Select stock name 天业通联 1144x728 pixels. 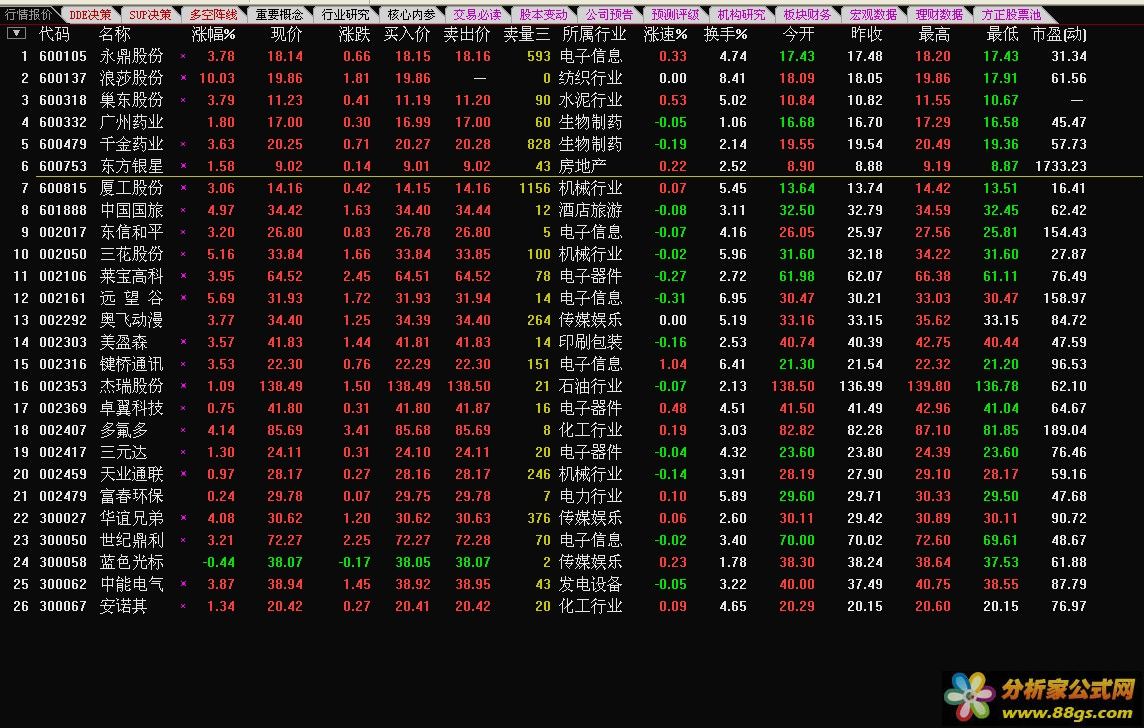131,474
